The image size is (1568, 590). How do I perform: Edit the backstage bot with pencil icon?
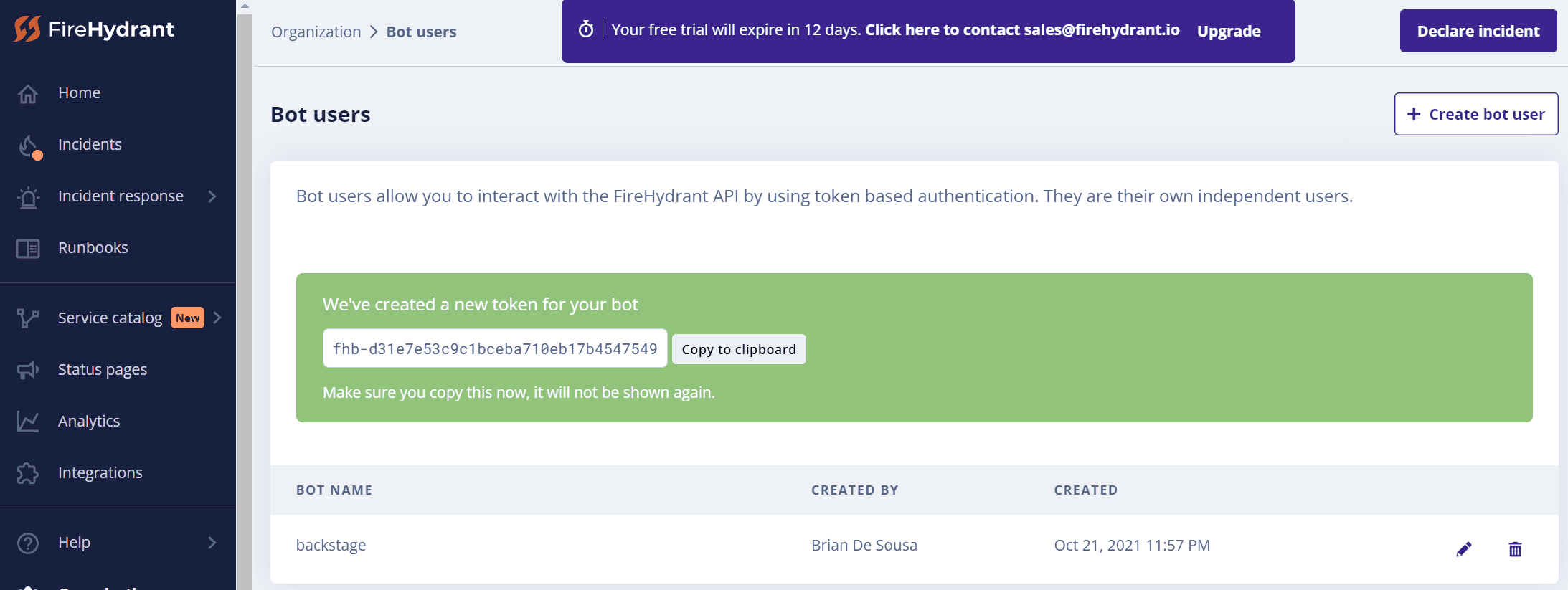(x=1464, y=549)
